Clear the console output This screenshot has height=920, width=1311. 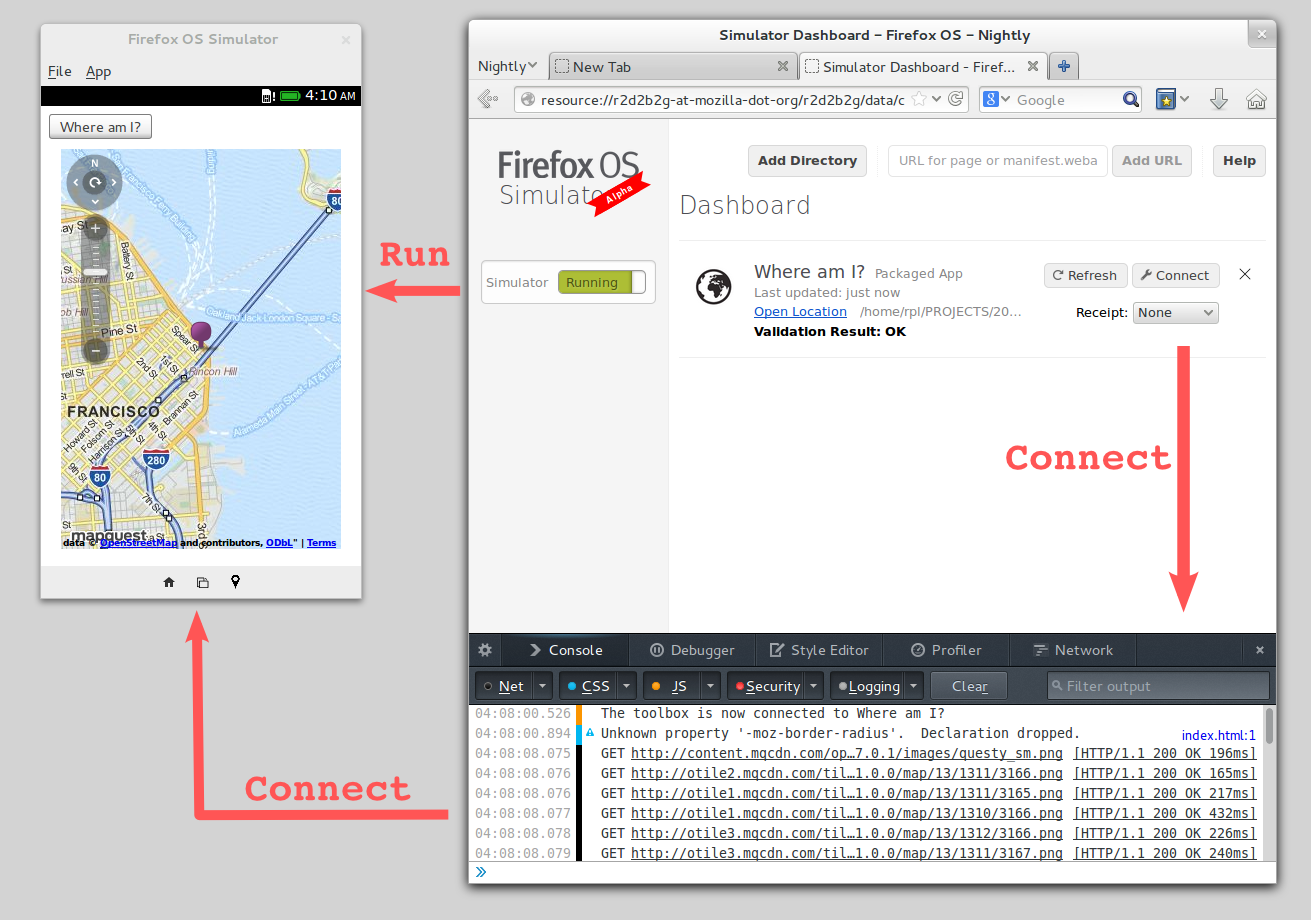tap(969, 686)
